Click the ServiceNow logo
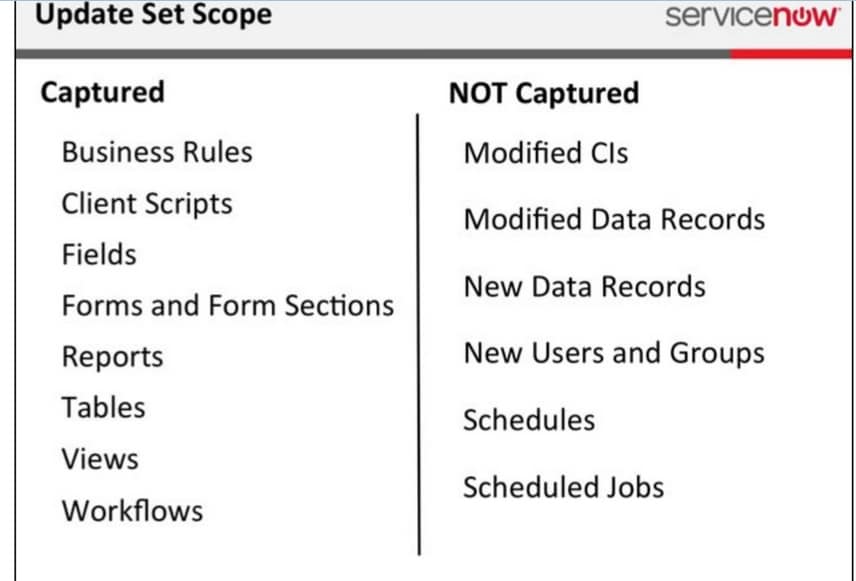Image resolution: width=856 pixels, height=581 pixels. click(752, 16)
